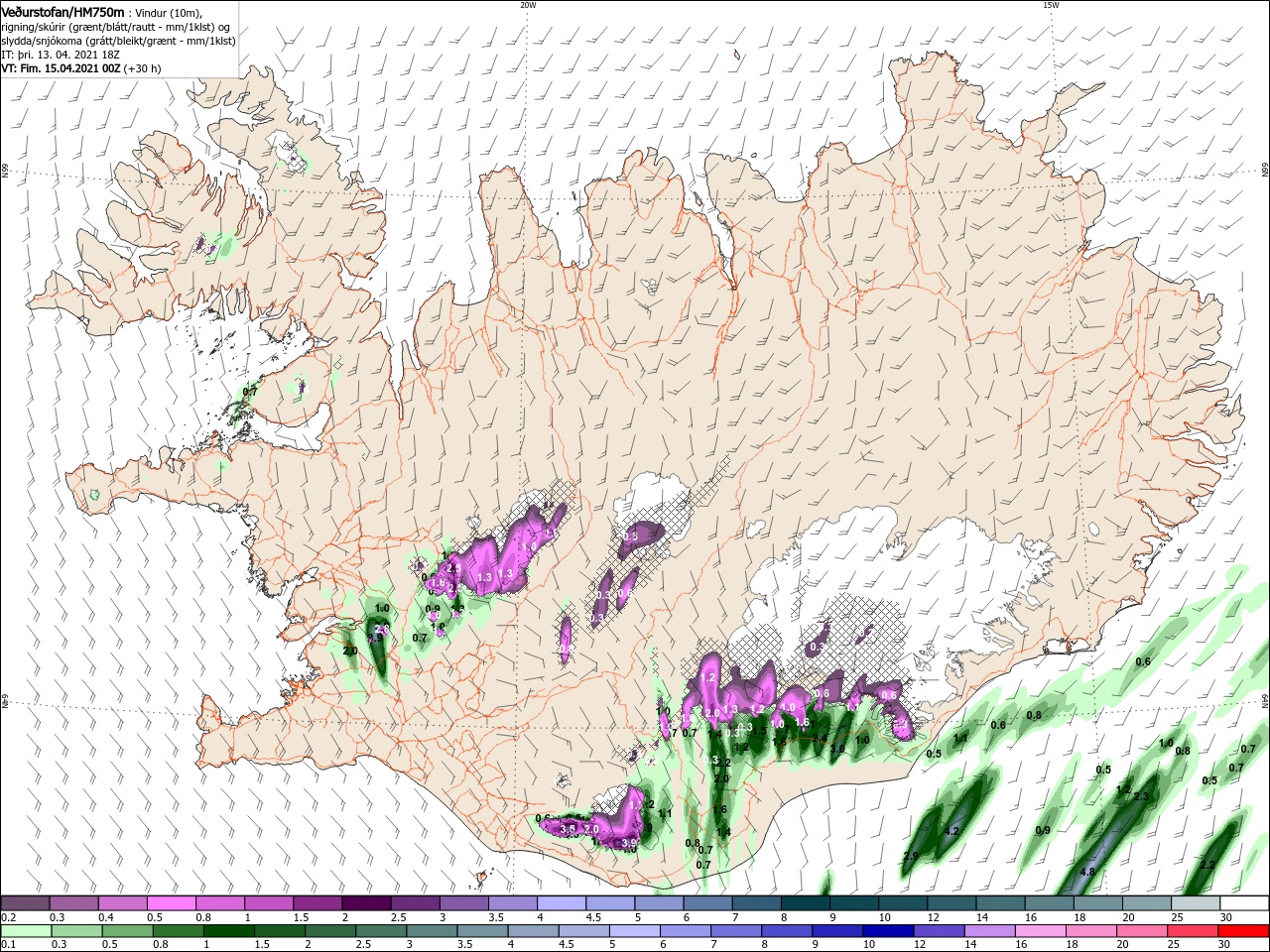Click the 'rigning/skúrir' legend description line
Viewport: 1270px width, 952px height.
pyautogui.click(x=116, y=26)
